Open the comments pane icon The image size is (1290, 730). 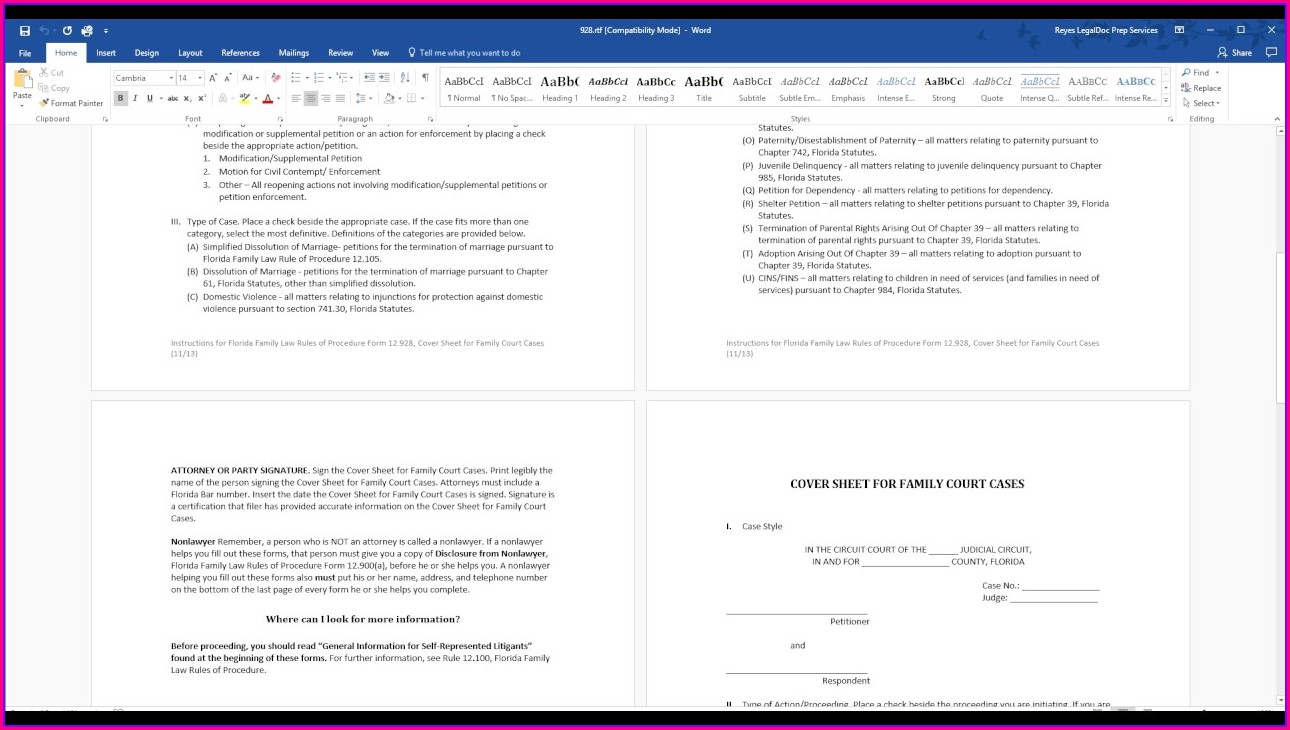click(x=1272, y=52)
